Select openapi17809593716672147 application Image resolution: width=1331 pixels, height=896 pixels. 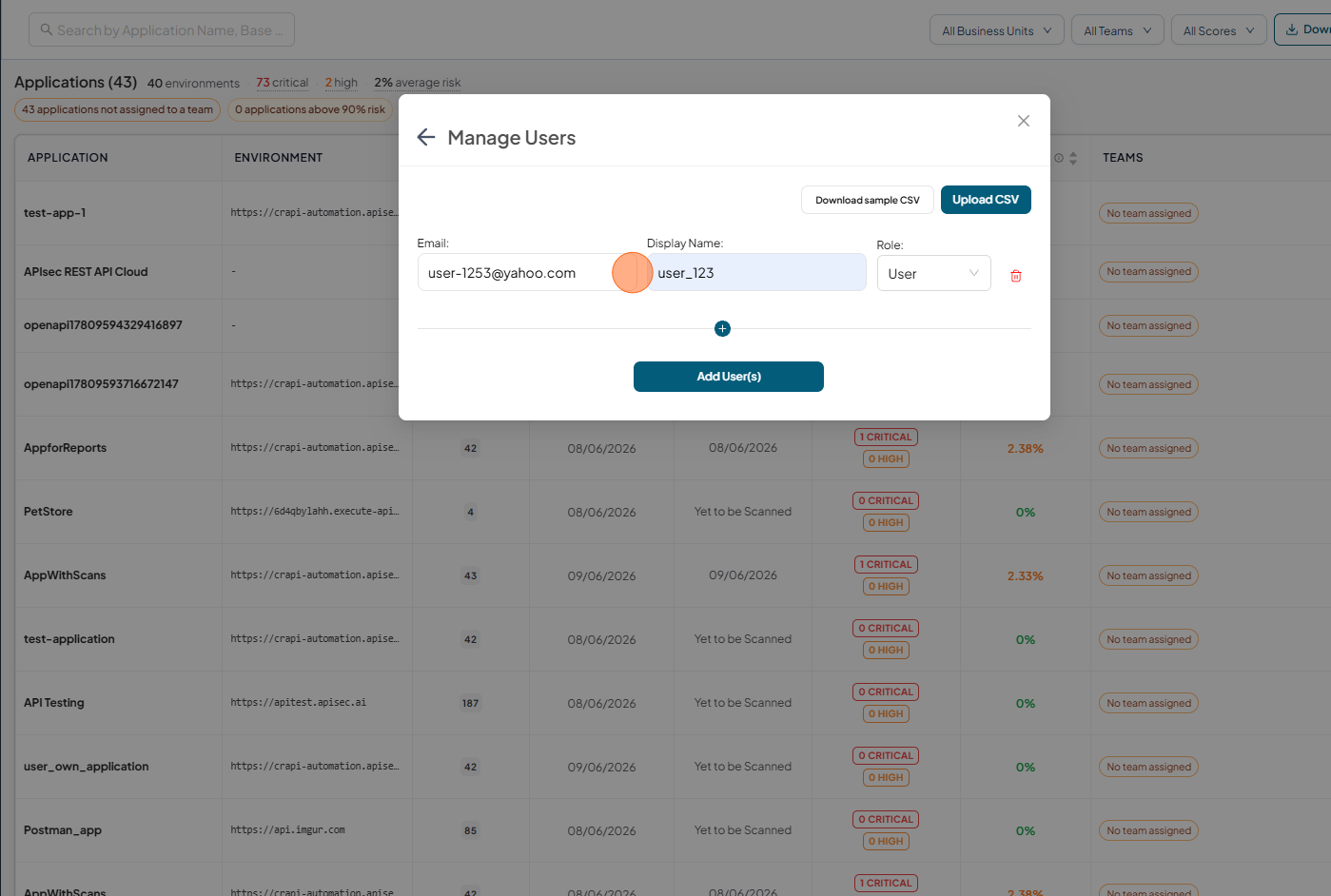101,384
